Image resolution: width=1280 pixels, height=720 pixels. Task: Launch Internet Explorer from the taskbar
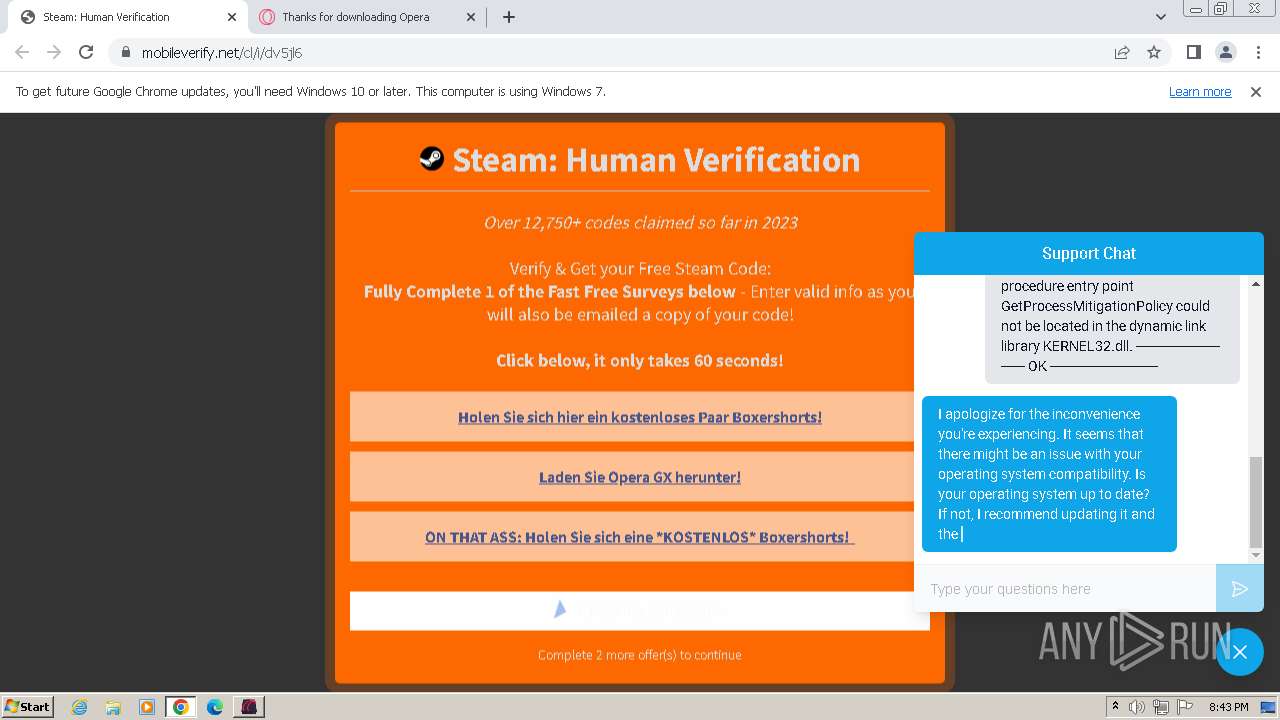click(80, 707)
